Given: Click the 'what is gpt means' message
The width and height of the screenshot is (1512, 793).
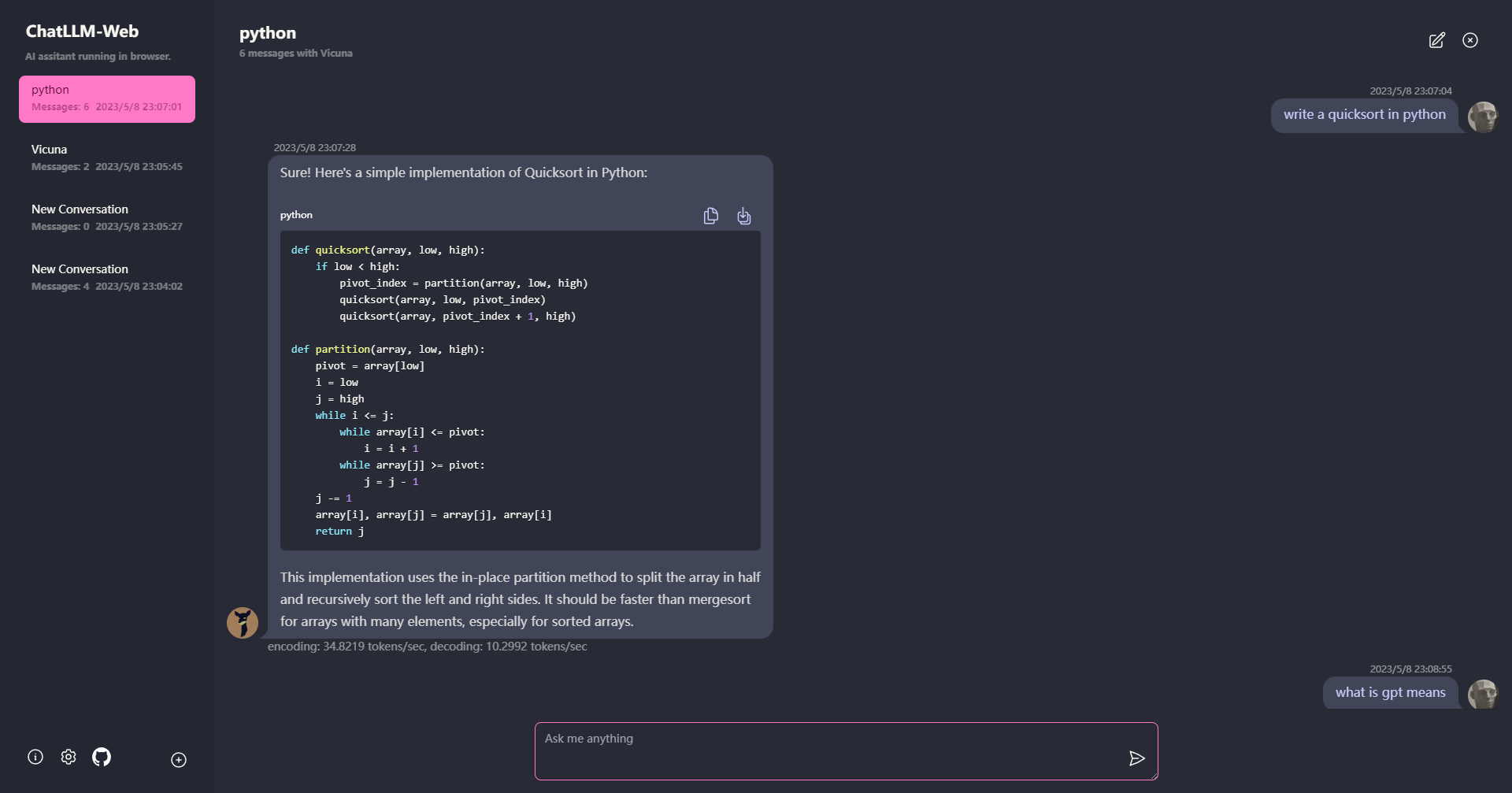Looking at the screenshot, I should [1390, 692].
